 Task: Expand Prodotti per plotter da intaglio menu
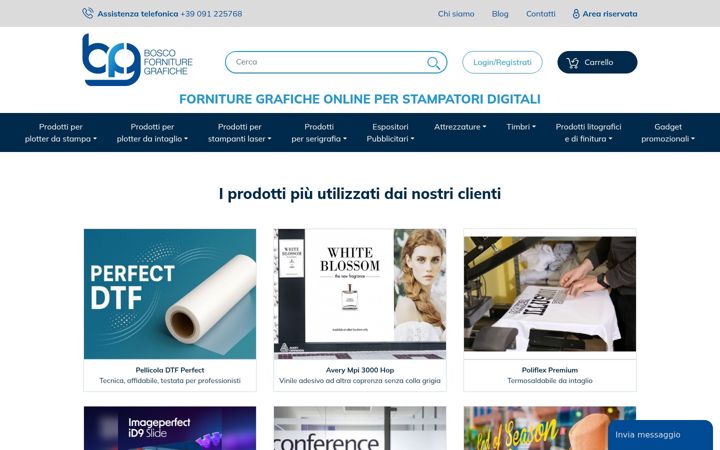pos(152,133)
